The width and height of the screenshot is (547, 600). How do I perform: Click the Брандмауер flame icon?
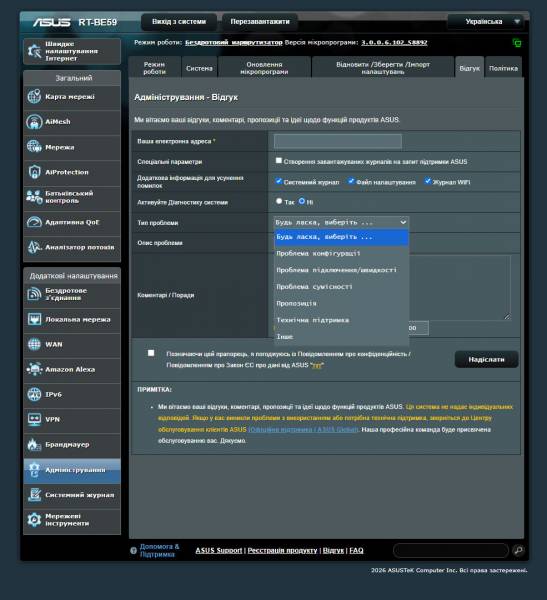click(34, 444)
